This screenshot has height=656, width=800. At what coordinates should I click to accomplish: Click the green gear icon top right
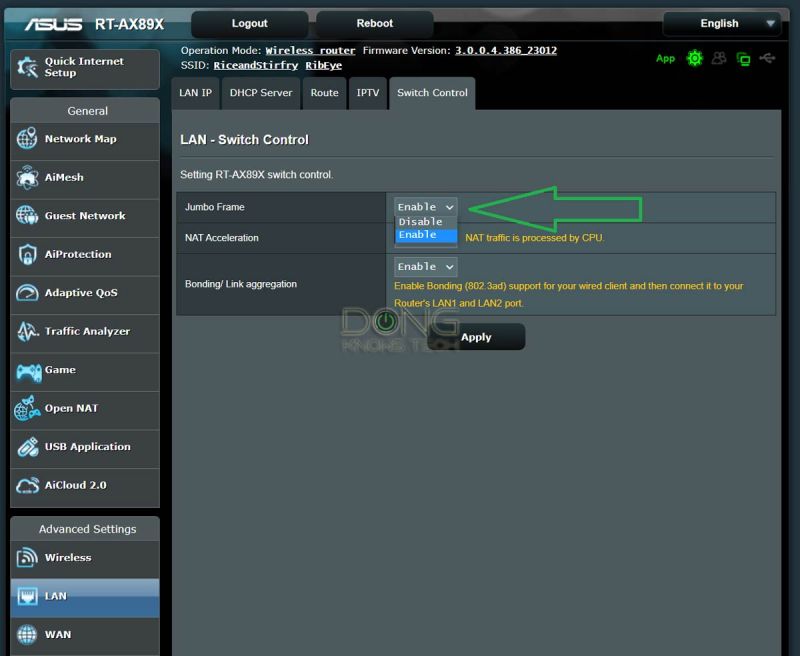694,59
